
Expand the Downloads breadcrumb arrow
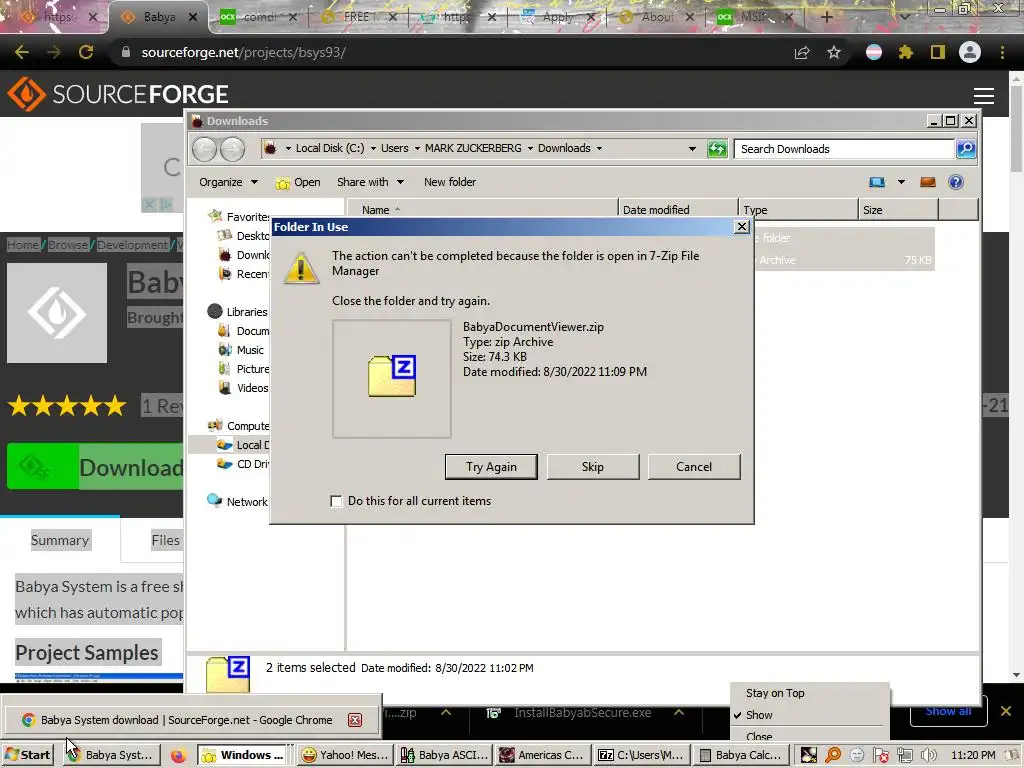[599, 149]
